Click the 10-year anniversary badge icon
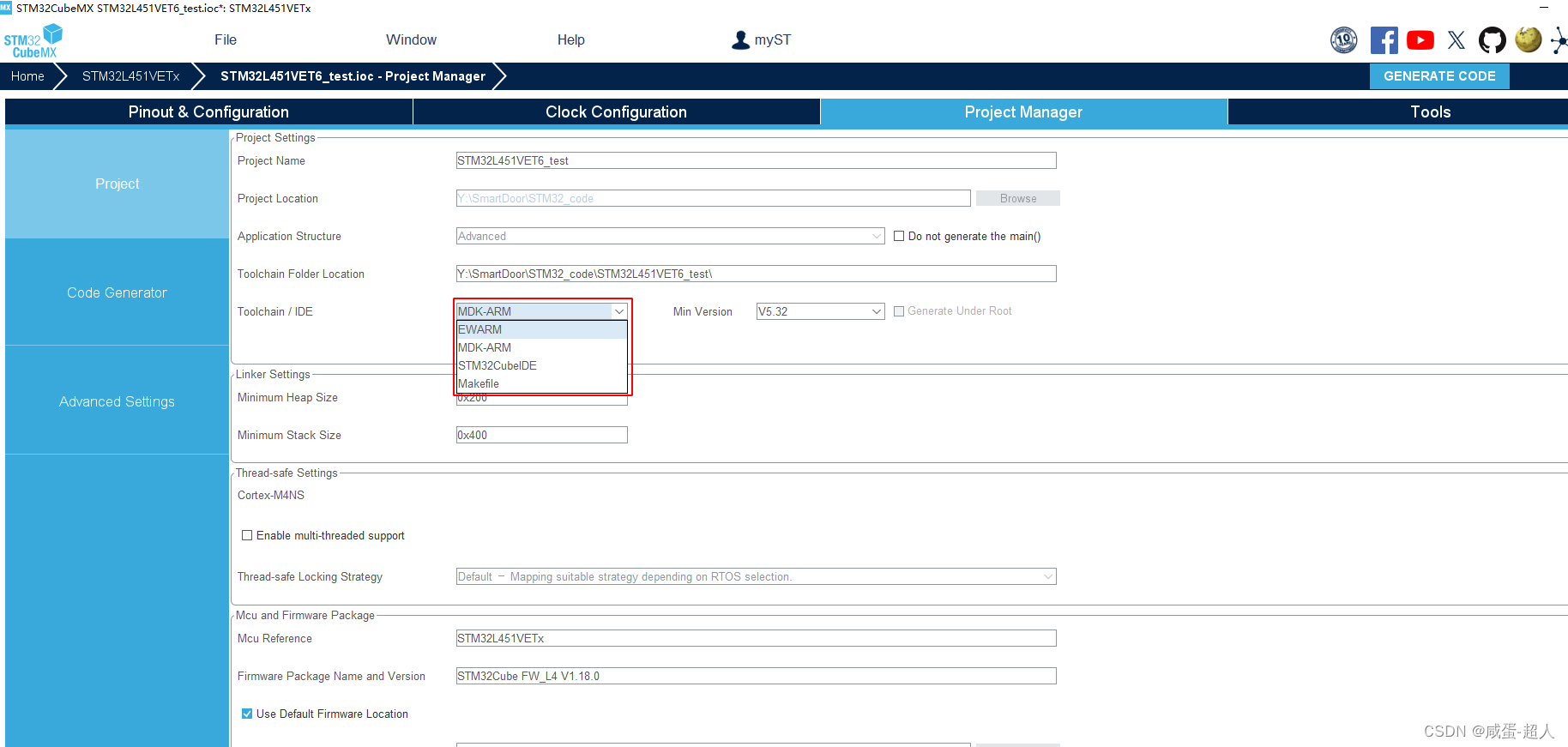Image resolution: width=1568 pixels, height=747 pixels. (1344, 39)
